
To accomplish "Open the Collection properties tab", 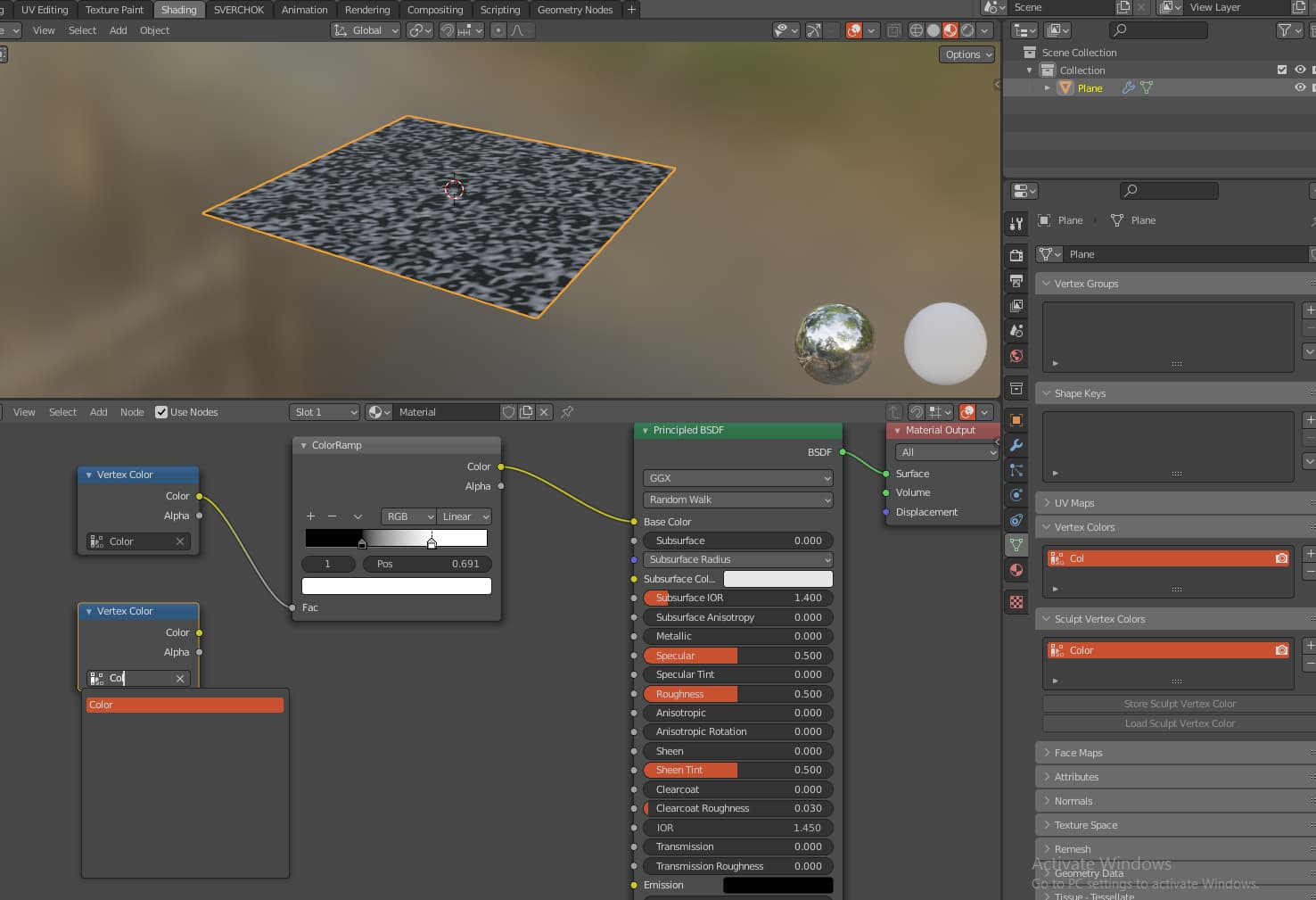I will point(1016,388).
